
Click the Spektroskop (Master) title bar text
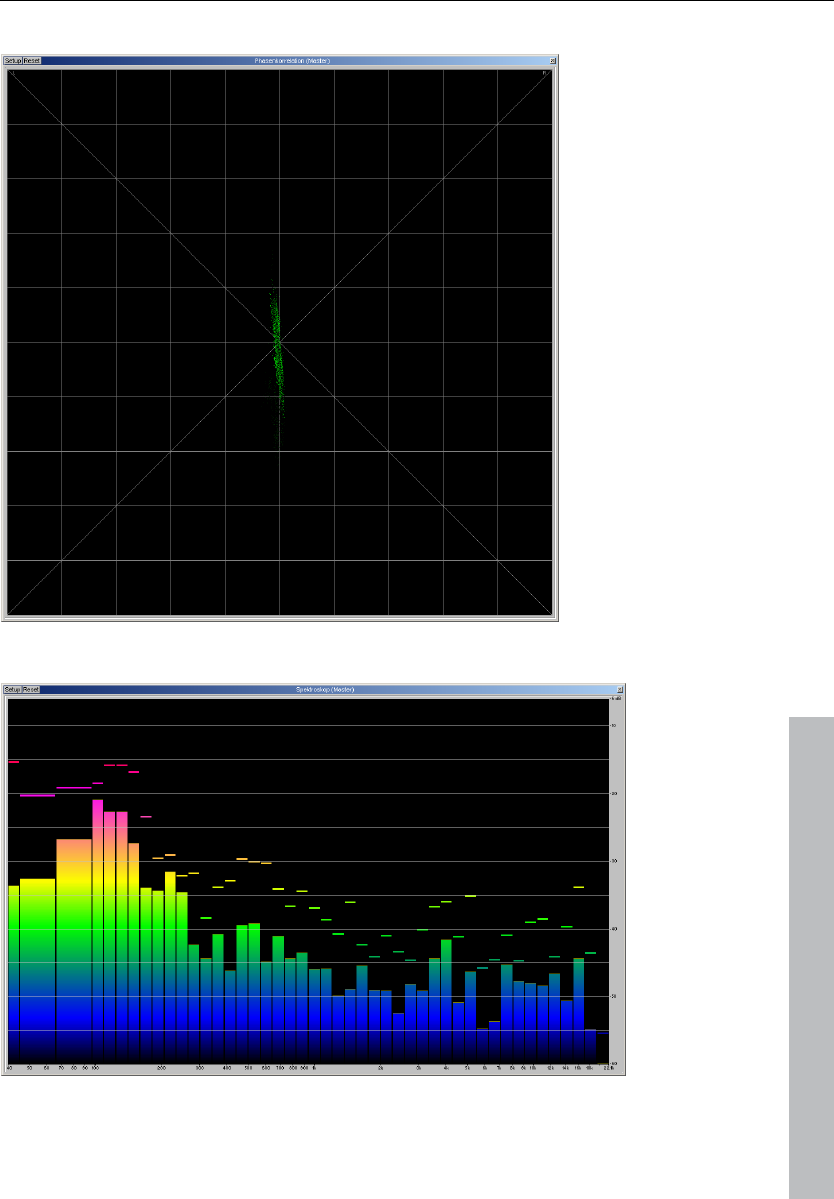[x=325, y=690]
